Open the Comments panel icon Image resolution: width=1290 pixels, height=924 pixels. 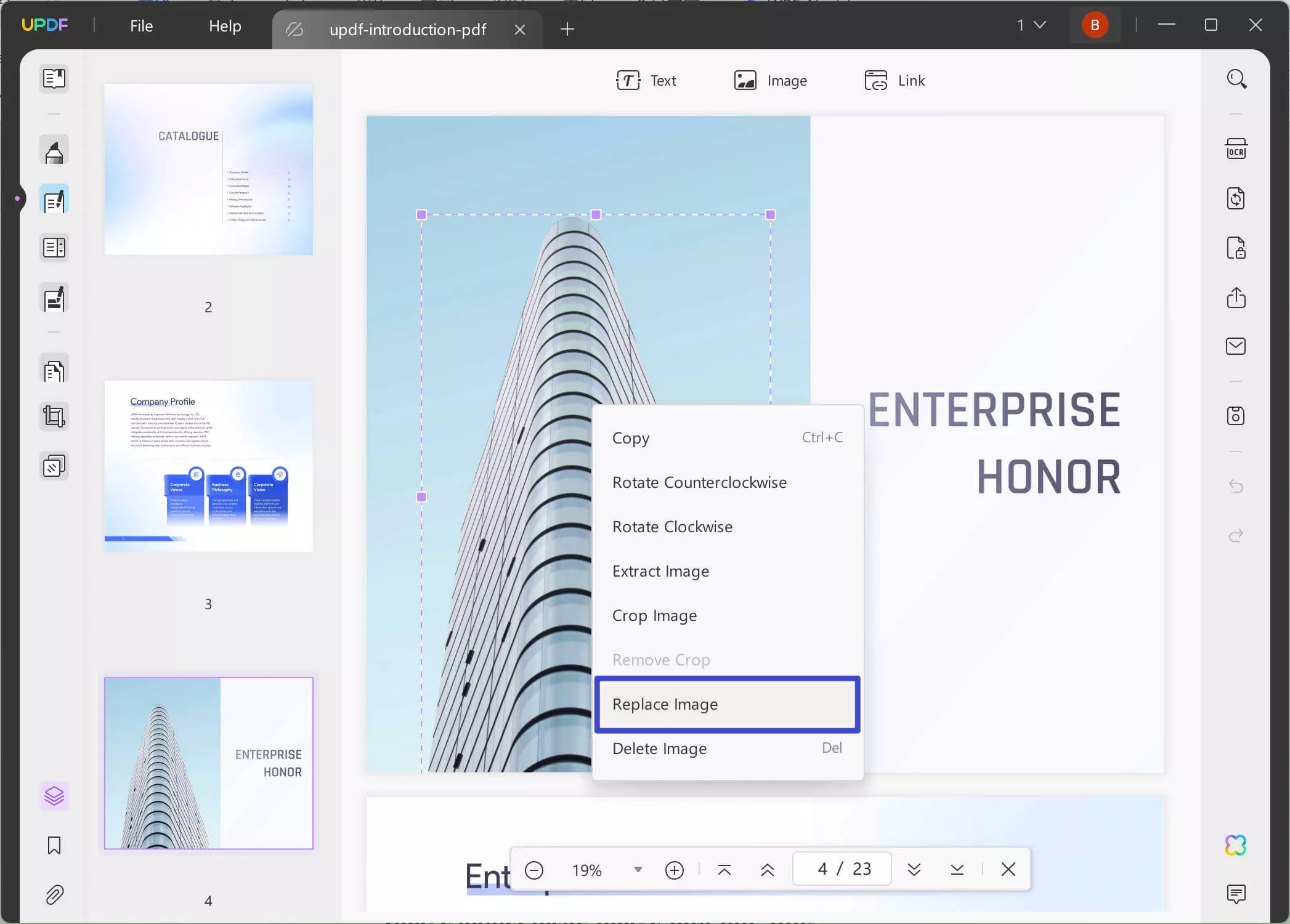click(x=1236, y=894)
